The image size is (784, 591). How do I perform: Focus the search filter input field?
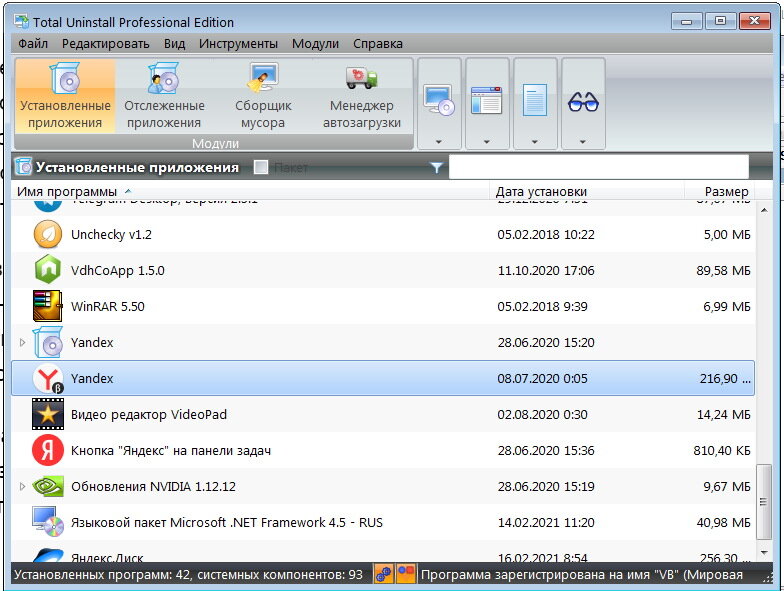(598, 166)
